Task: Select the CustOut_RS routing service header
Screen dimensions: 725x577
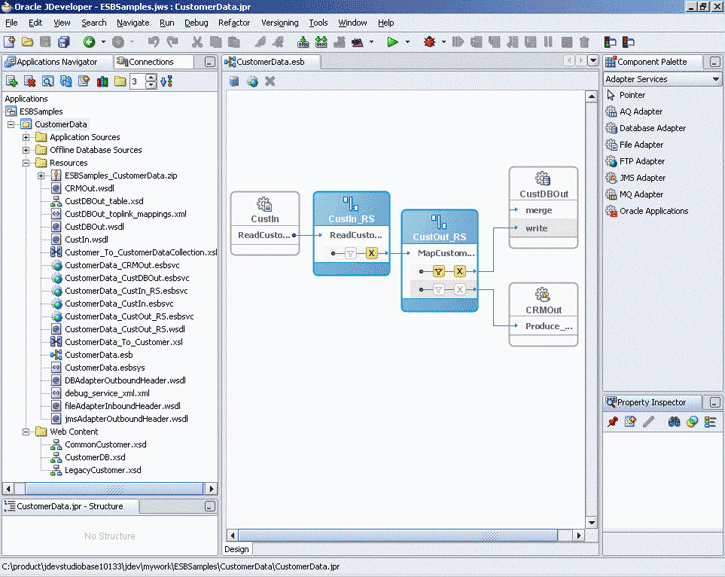Action: (439, 227)
